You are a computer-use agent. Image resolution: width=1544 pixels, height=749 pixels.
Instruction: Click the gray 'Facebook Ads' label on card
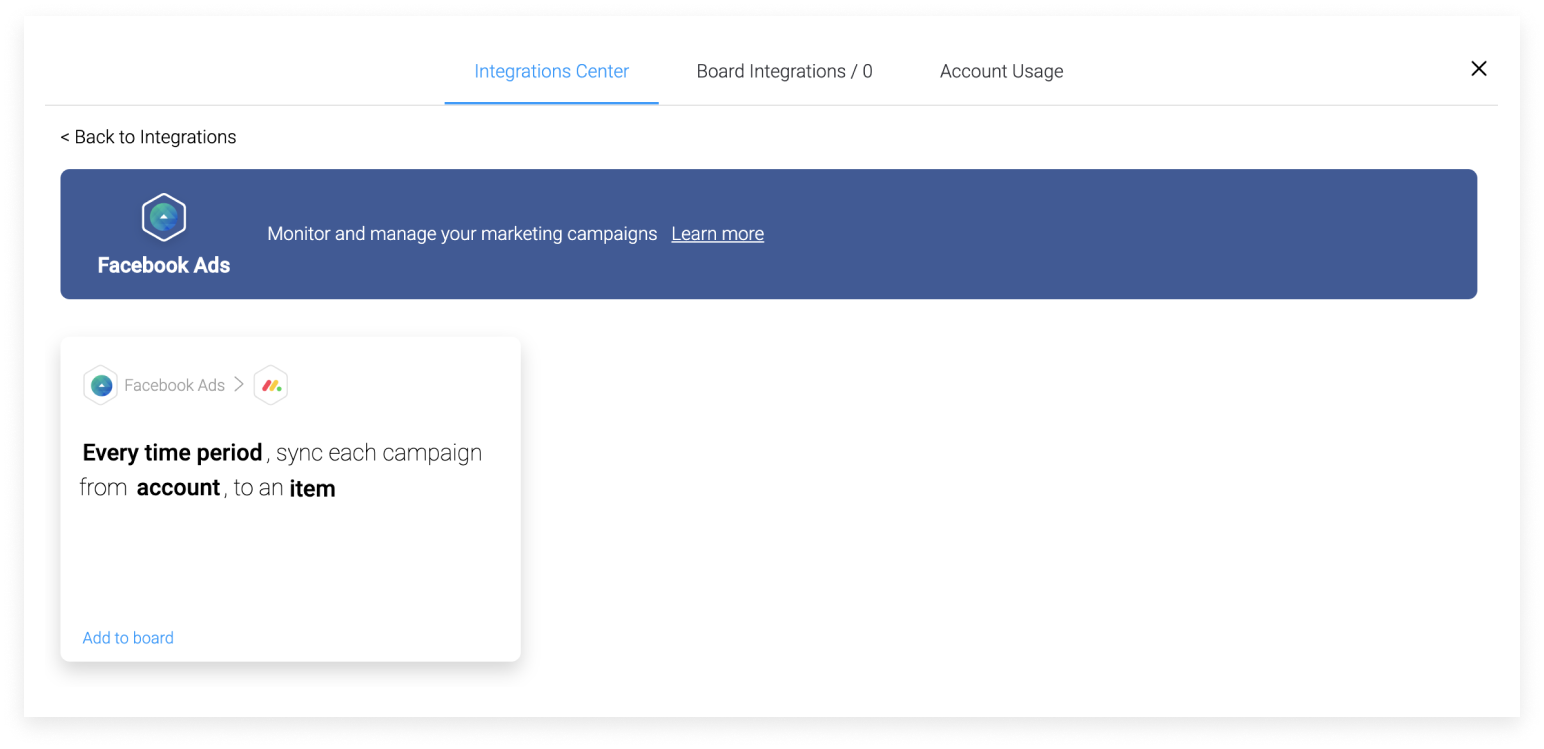click(x=174, y=385)
